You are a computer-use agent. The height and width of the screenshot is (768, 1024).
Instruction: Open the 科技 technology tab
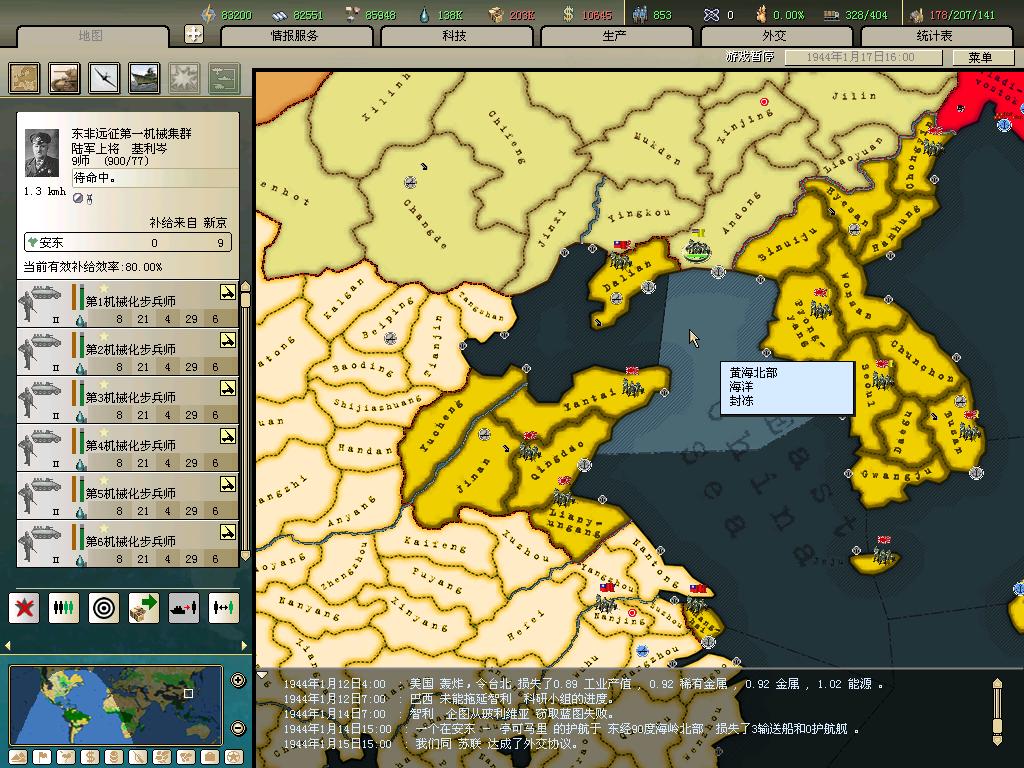click(454, 36)
